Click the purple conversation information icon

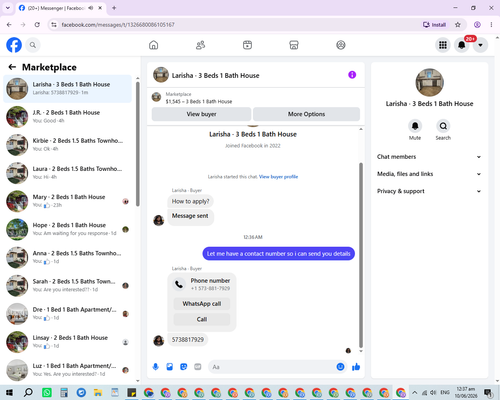point(352,75)
